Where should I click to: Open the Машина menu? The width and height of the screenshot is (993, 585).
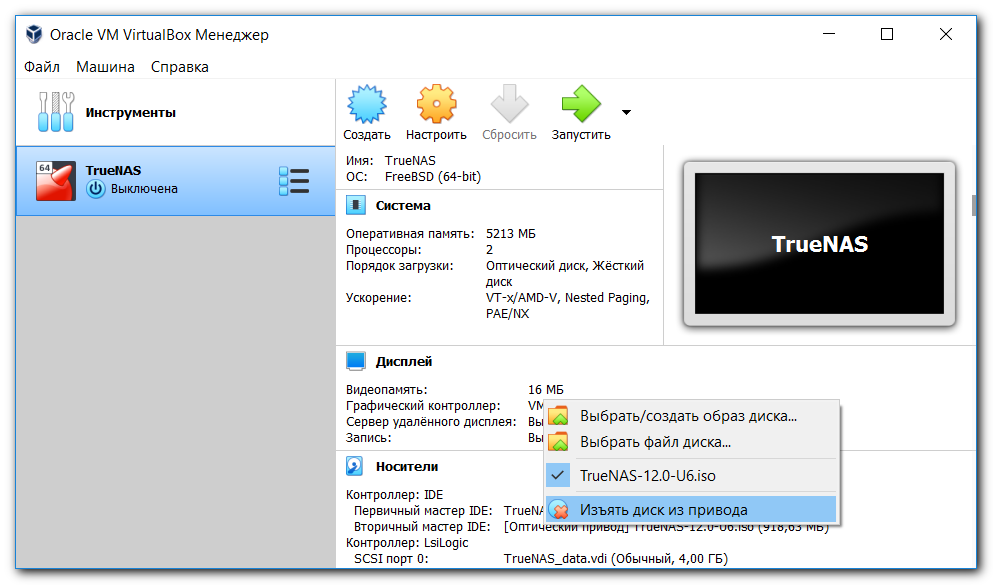point(105,66)
